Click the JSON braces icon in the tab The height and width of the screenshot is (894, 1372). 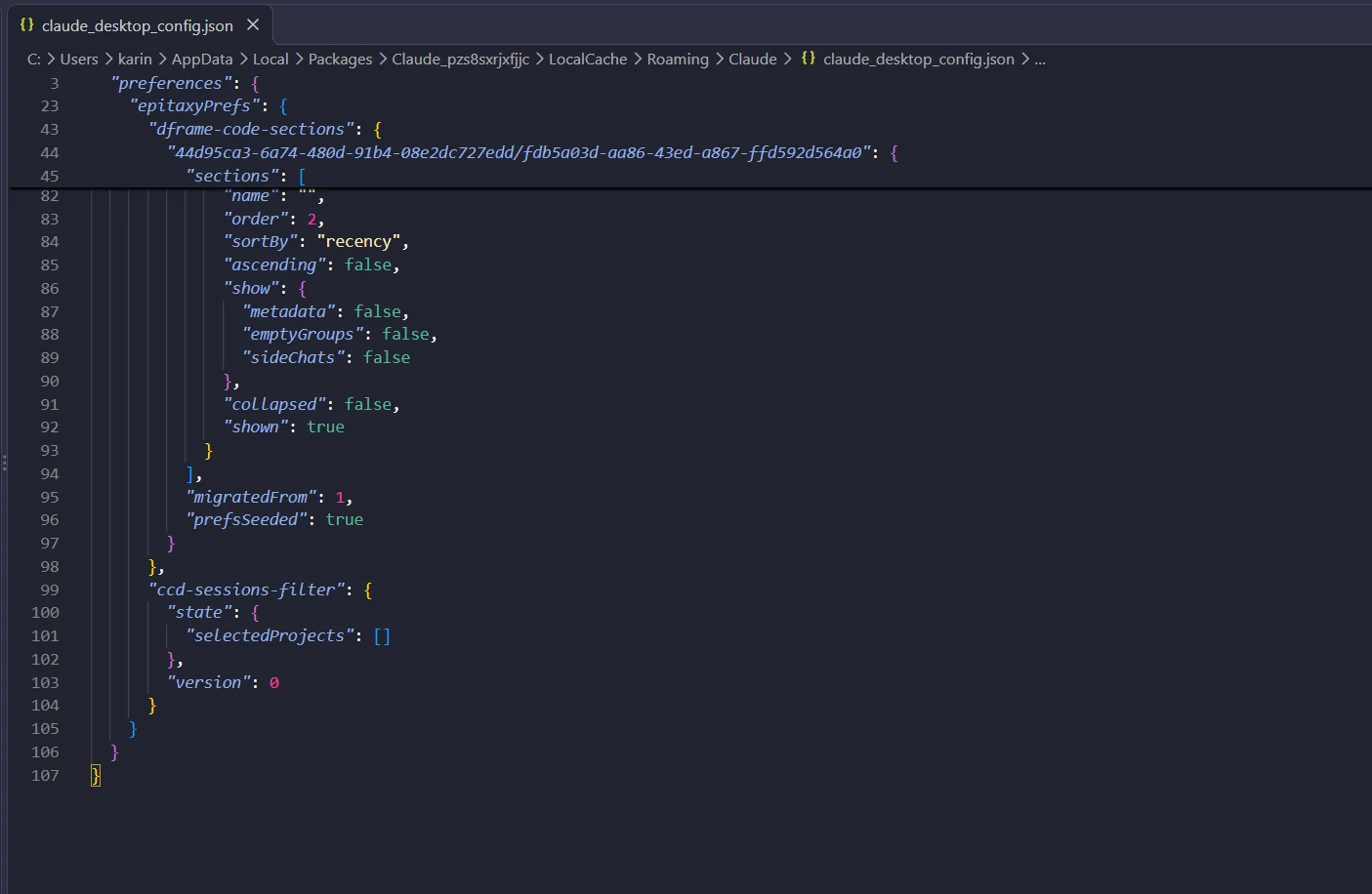27,24
